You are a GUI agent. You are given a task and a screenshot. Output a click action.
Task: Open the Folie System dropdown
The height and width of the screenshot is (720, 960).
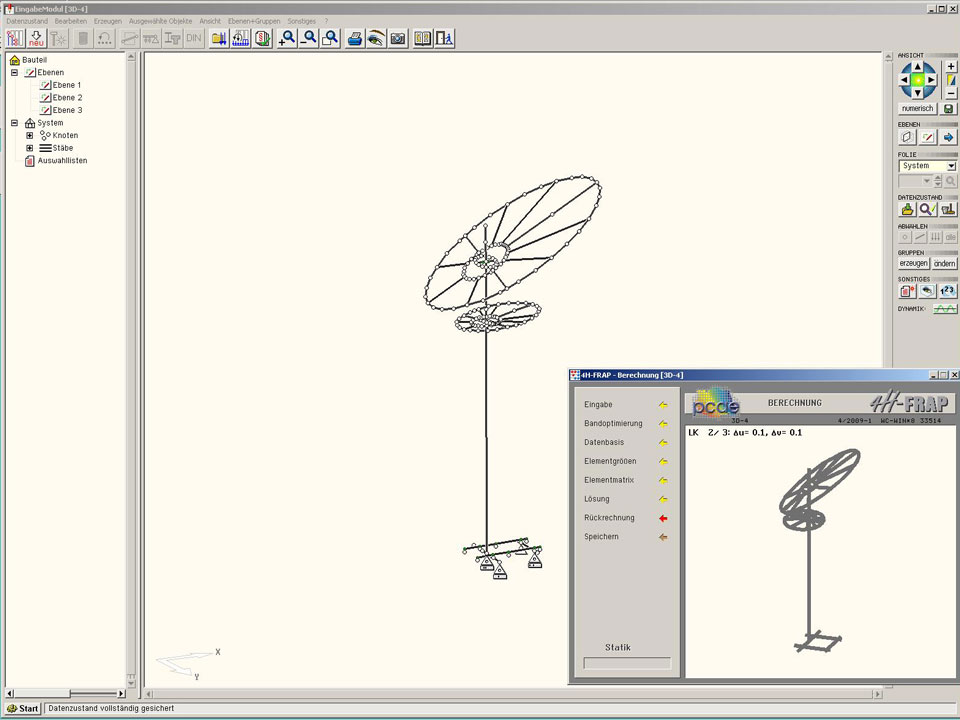[951, 166]
